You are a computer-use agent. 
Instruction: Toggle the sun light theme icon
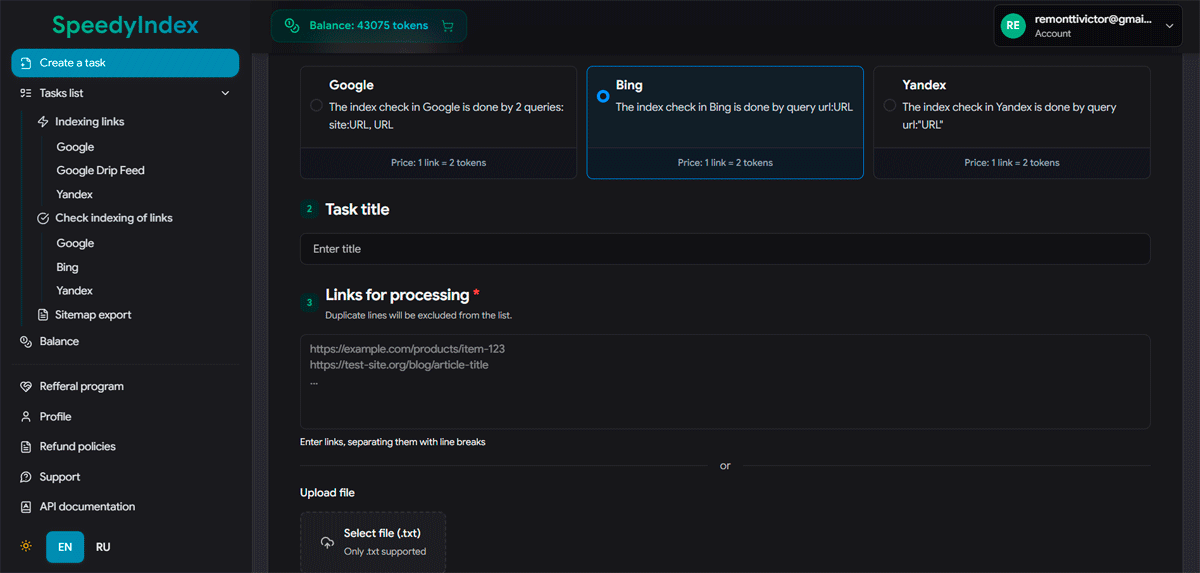click(x=26, y=547)
